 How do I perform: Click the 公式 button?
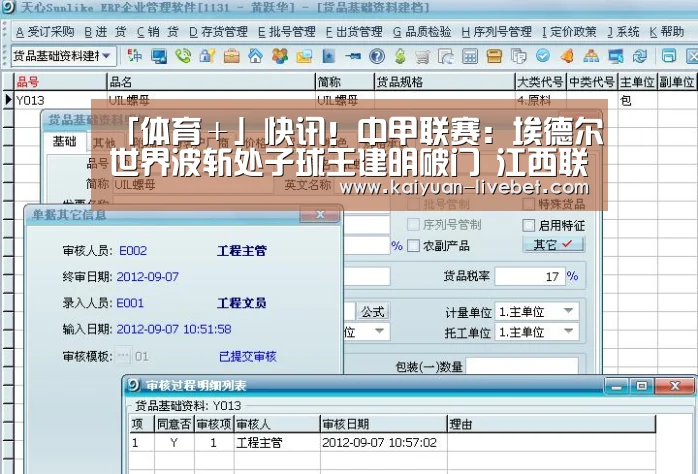373,312
